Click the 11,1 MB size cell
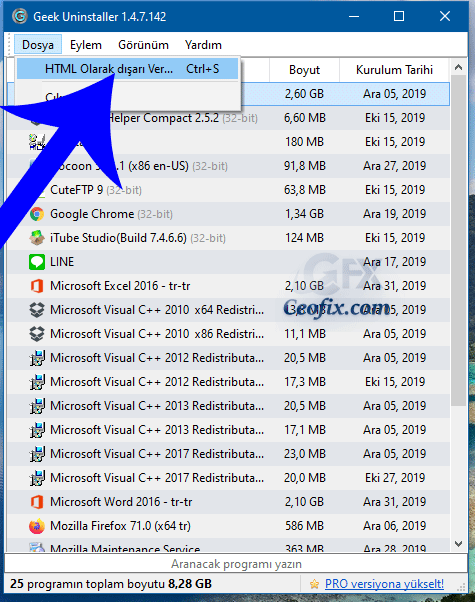Screen dimensions: 475x602 305,334
